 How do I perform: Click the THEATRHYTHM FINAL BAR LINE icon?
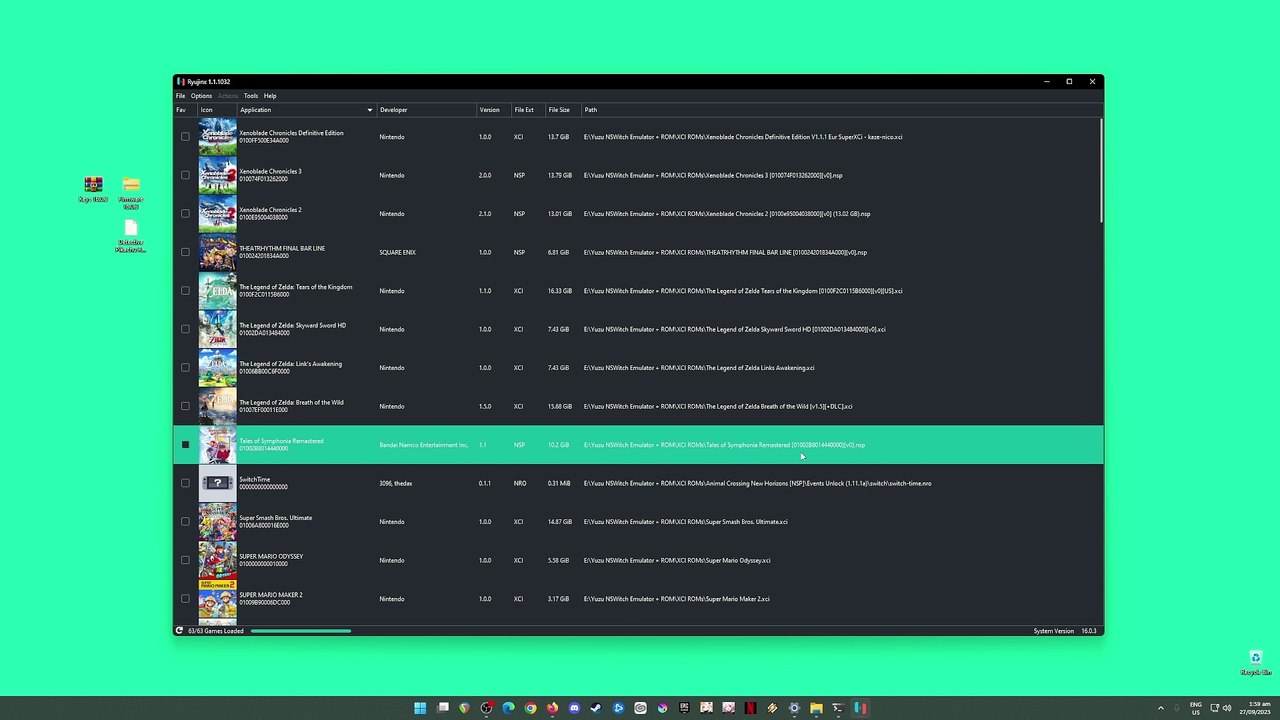tap(217, 252)
